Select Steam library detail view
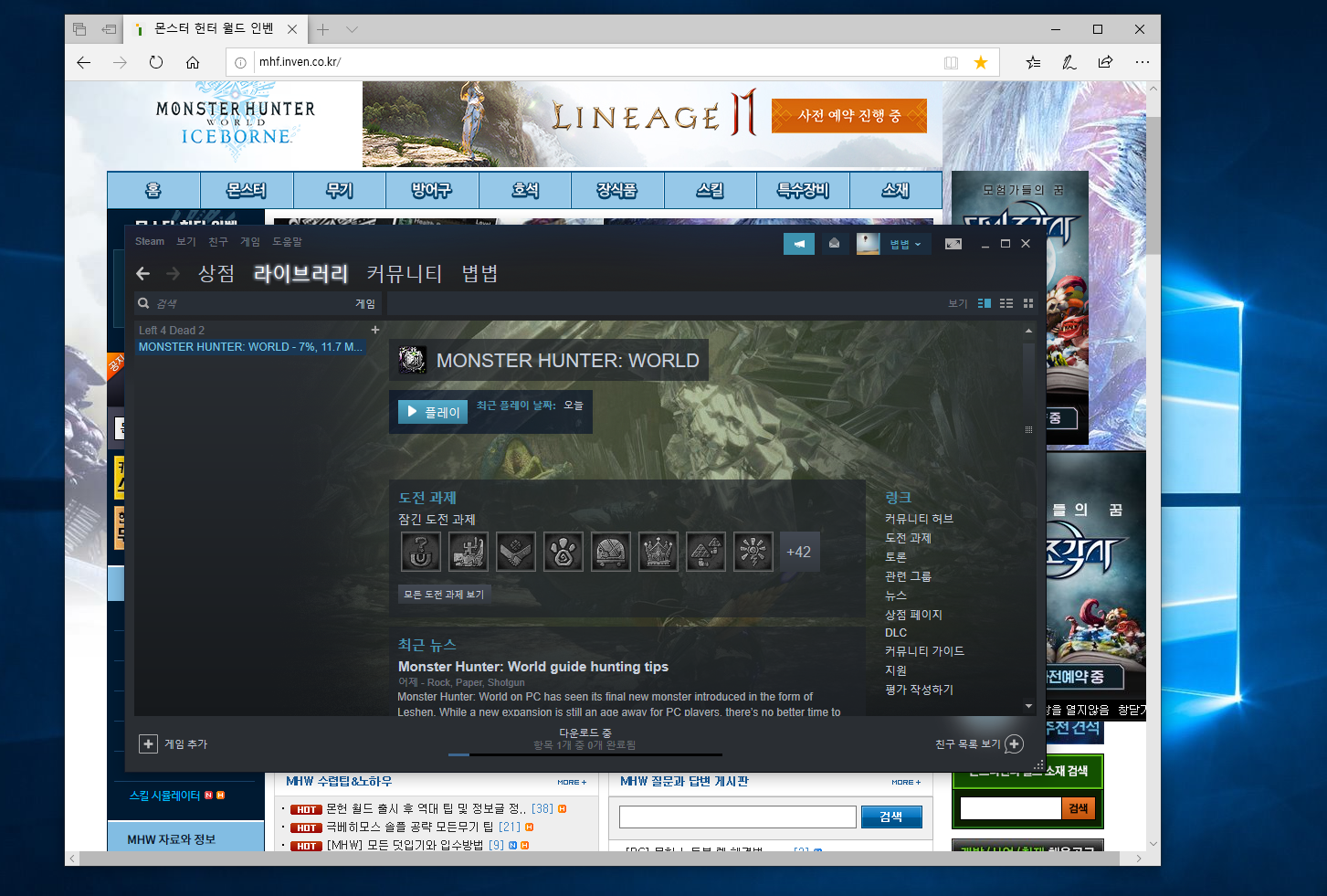 pos(985,303)
